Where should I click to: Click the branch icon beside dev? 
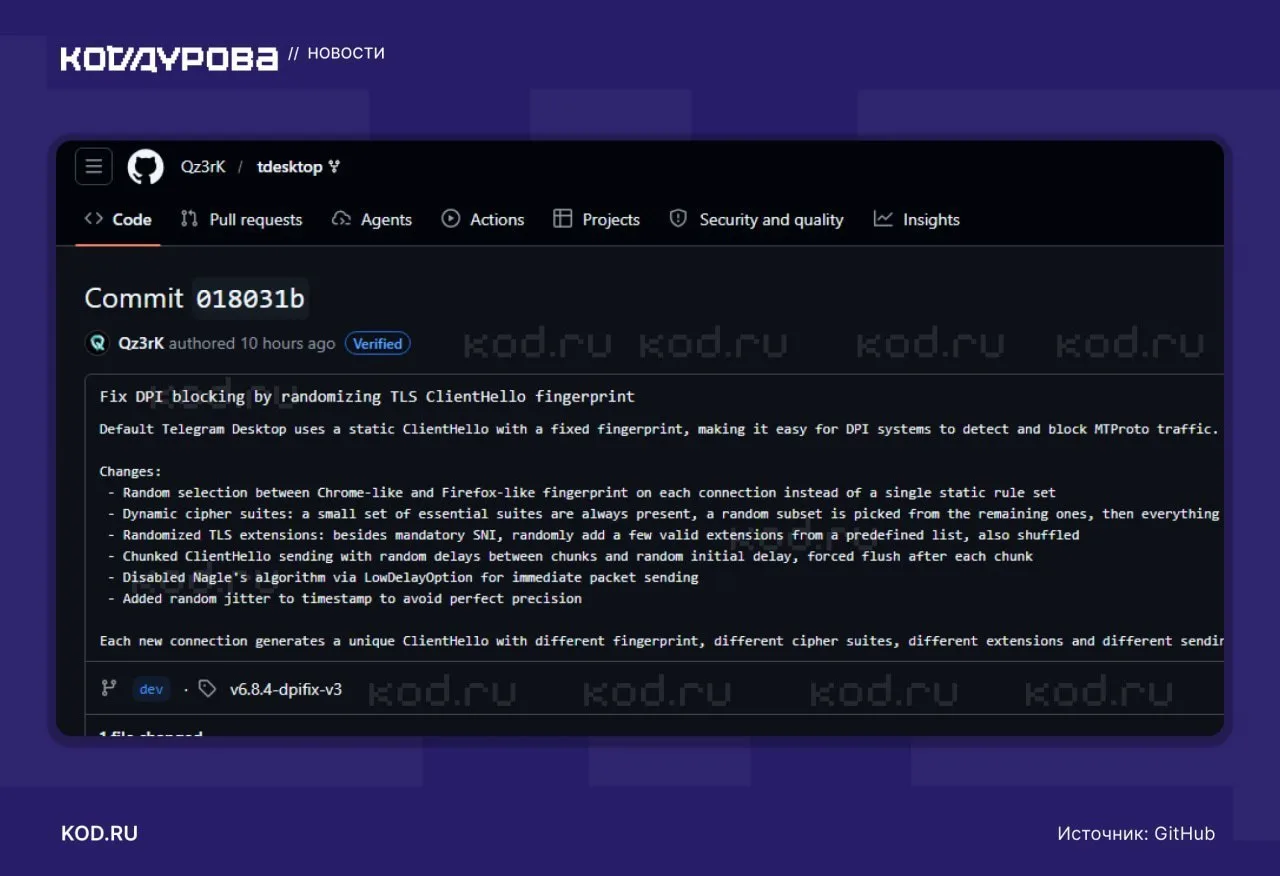click(109, 688)
